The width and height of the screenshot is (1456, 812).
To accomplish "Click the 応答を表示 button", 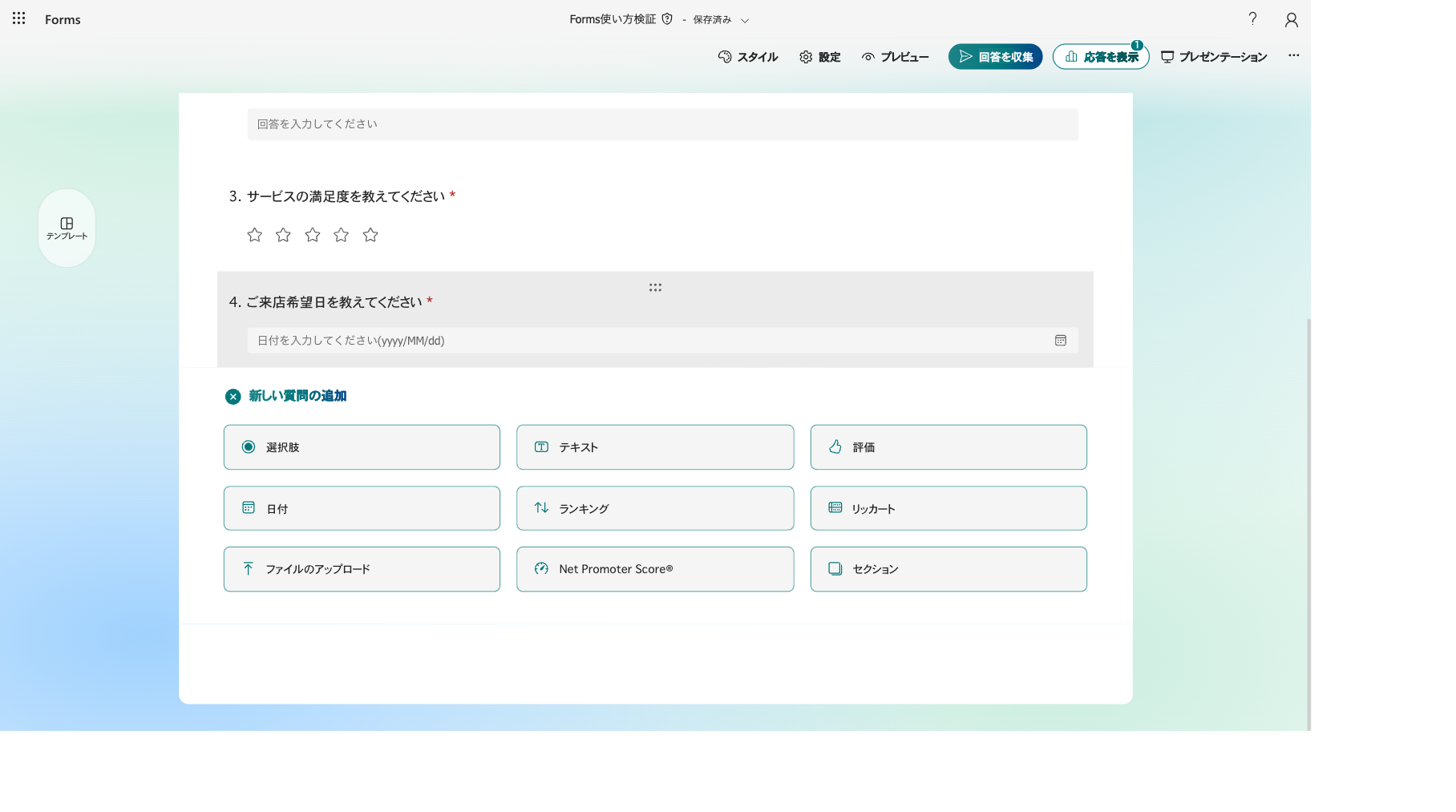I will tap(1101, 57).
